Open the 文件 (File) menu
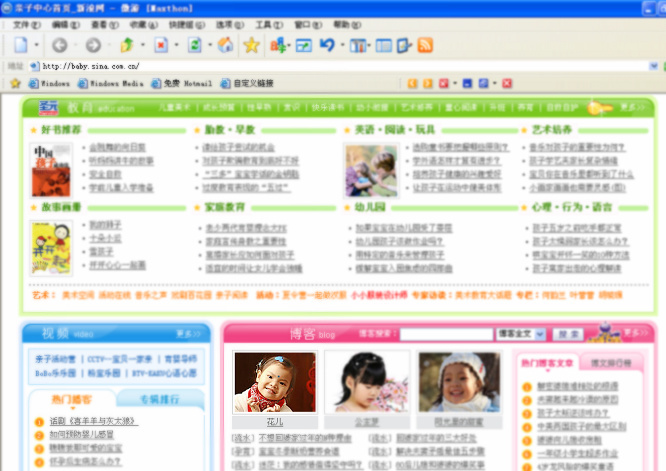The image size is (666, 471). tap(27, 24)
